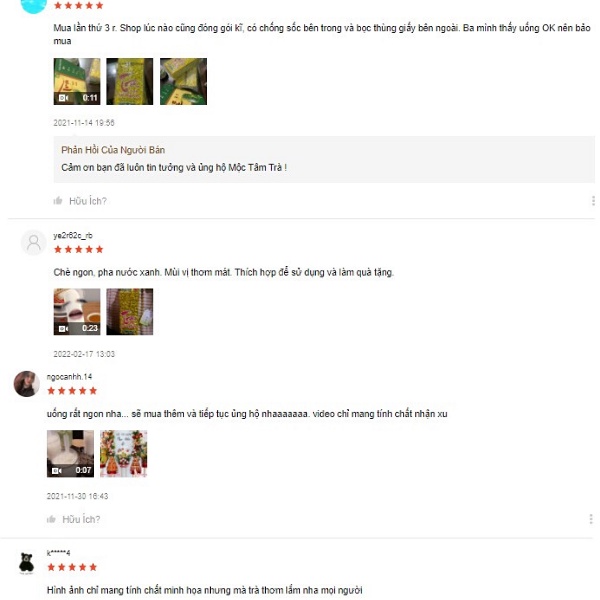
Task: Play the 0:11 review video
Action: (x=77, y=82)
